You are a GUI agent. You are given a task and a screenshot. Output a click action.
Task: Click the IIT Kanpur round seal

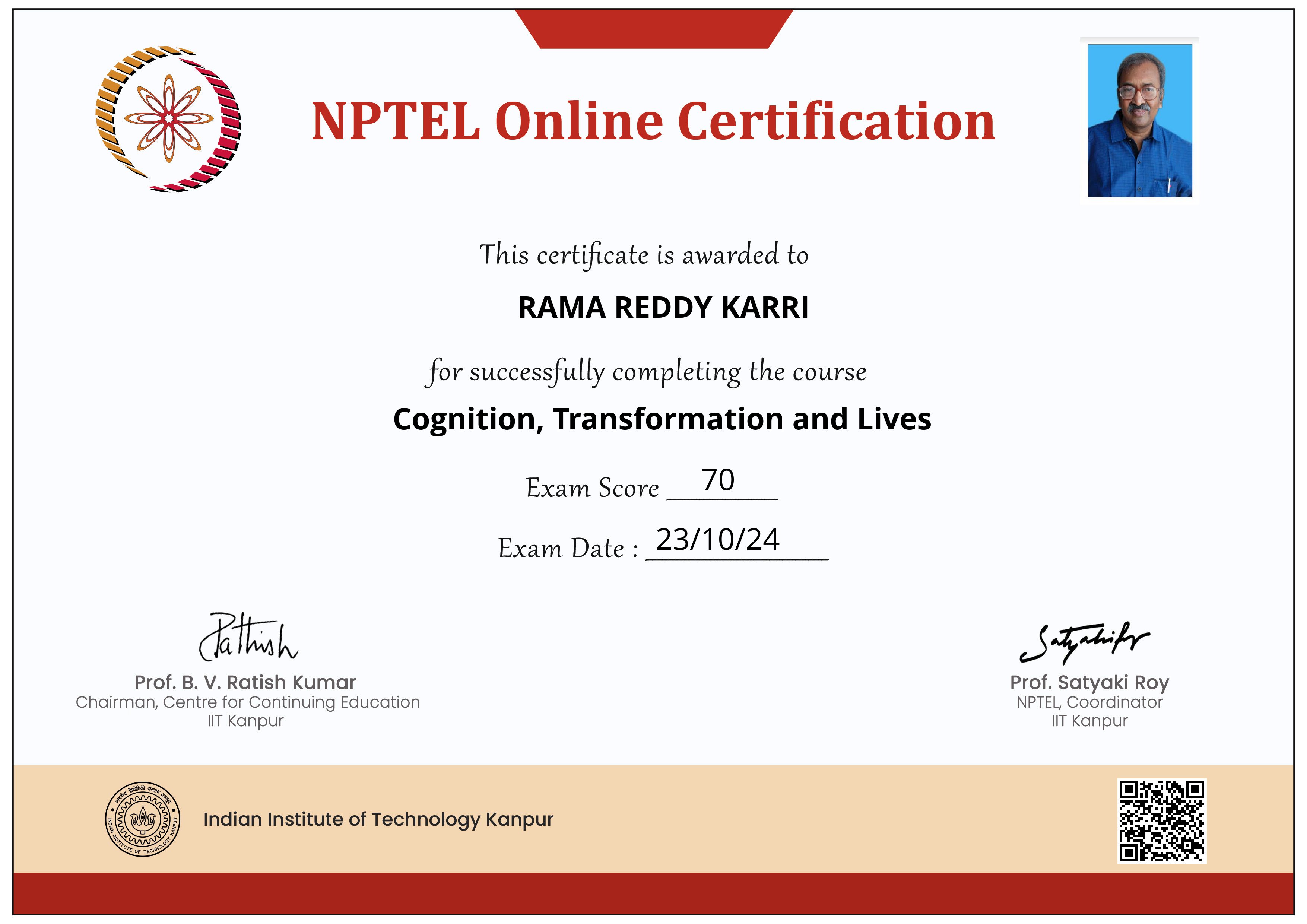click(x=143, y=820)
